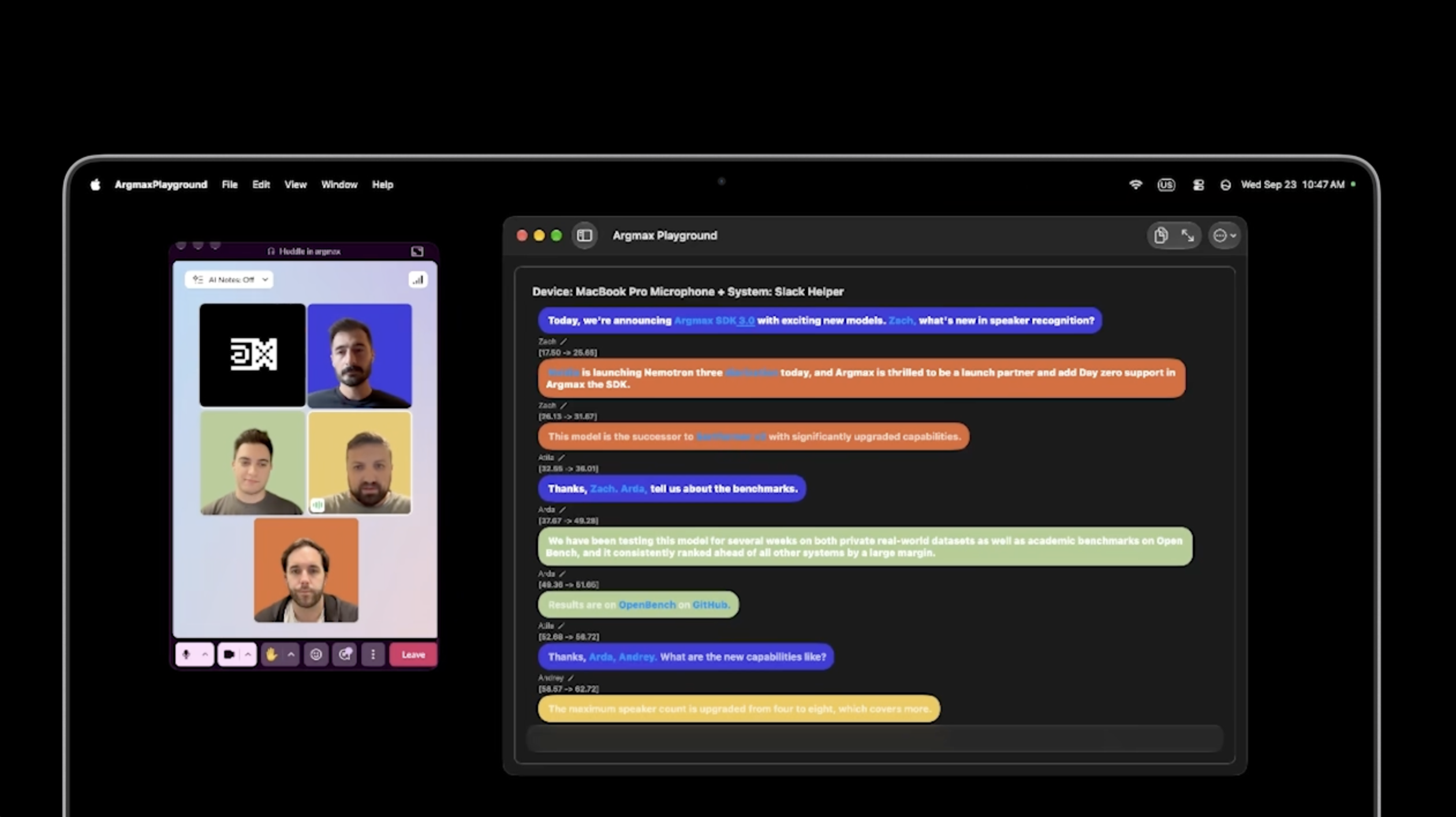This screenshot has height=817, width=1456.
Task: Open the Window menu
Action: [339, 185]
